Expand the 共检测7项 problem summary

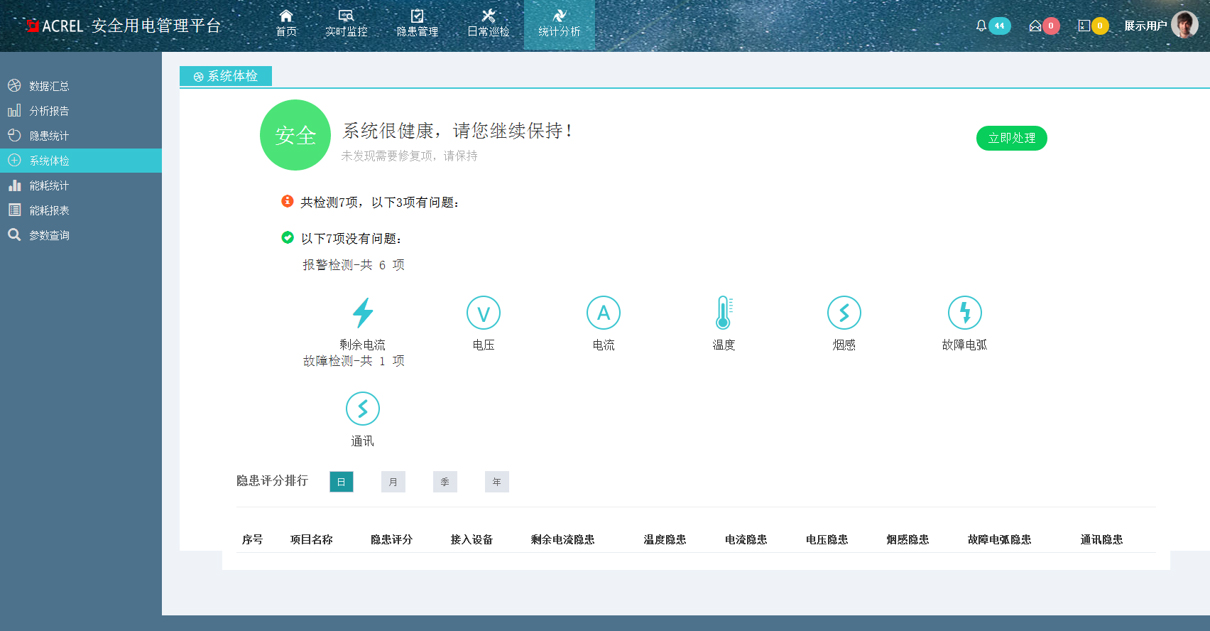[x=370, y=202]
